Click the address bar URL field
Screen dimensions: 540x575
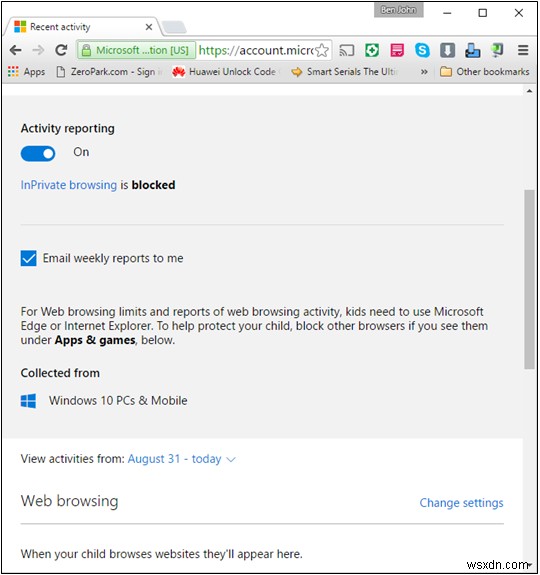point(256,50)
